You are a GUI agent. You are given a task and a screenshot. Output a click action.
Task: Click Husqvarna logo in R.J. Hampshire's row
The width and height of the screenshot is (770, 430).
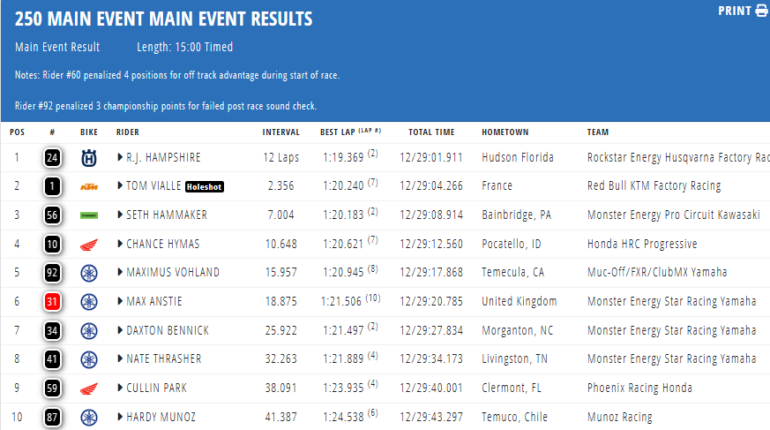tap(90, 157)
